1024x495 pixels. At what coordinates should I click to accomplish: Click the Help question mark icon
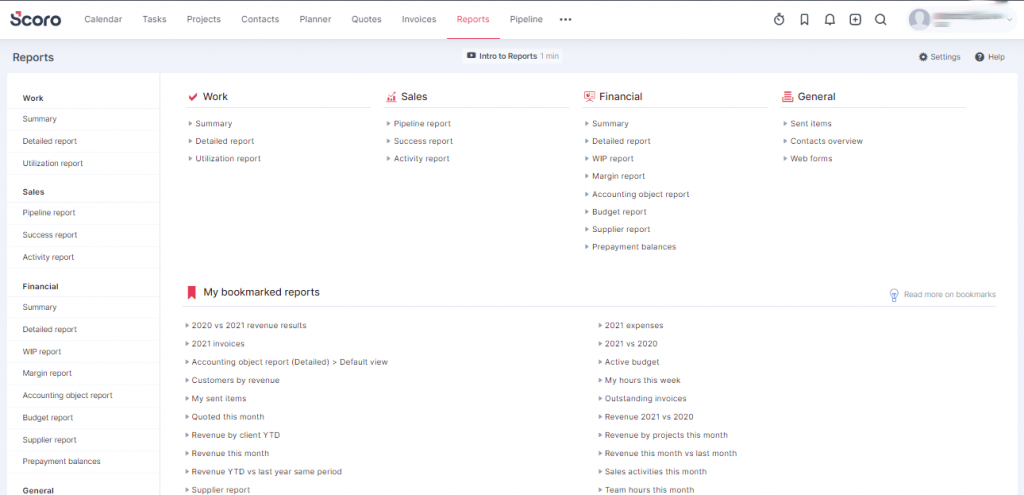[x=979, y=57]
